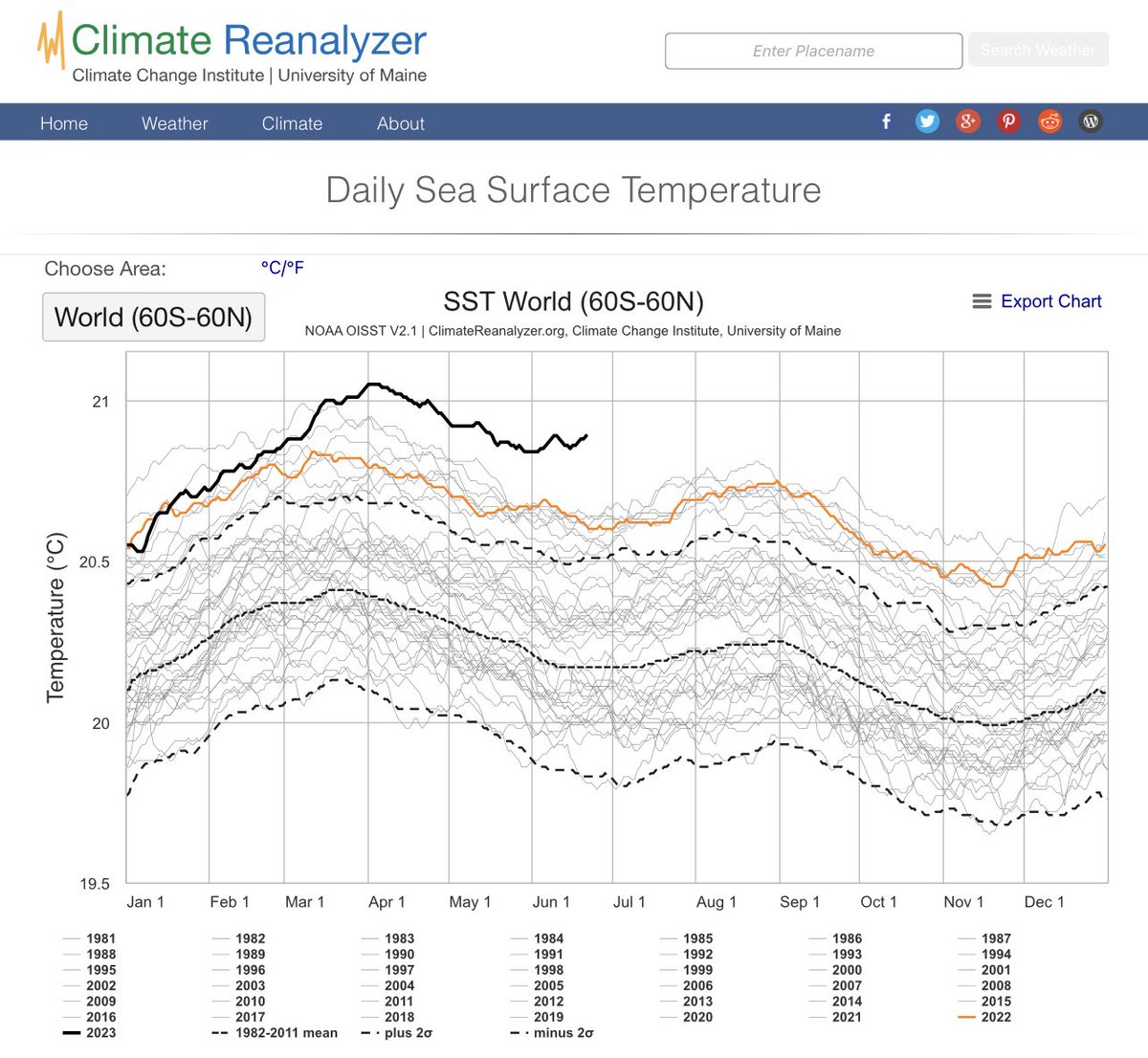Toggle the 2001 series in legend
The width and height of the screenshot is (1148, 1058).
click(x=984, y=970)
